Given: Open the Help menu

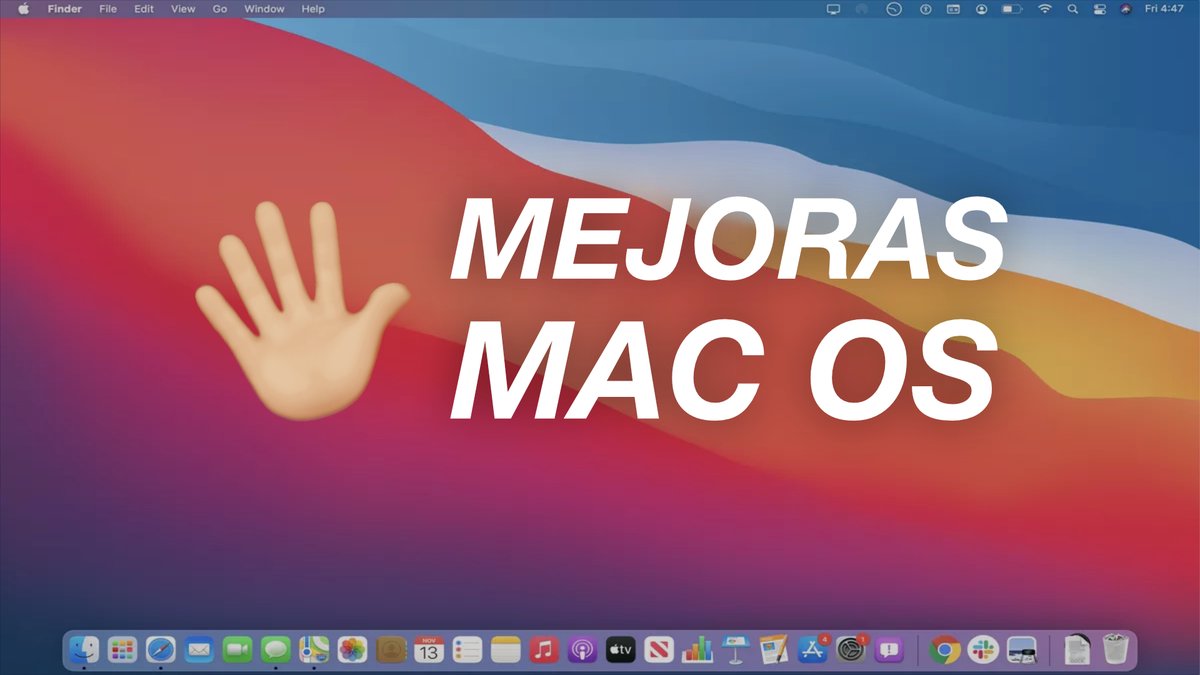Looking at the screenshot, I should point(313,9).
